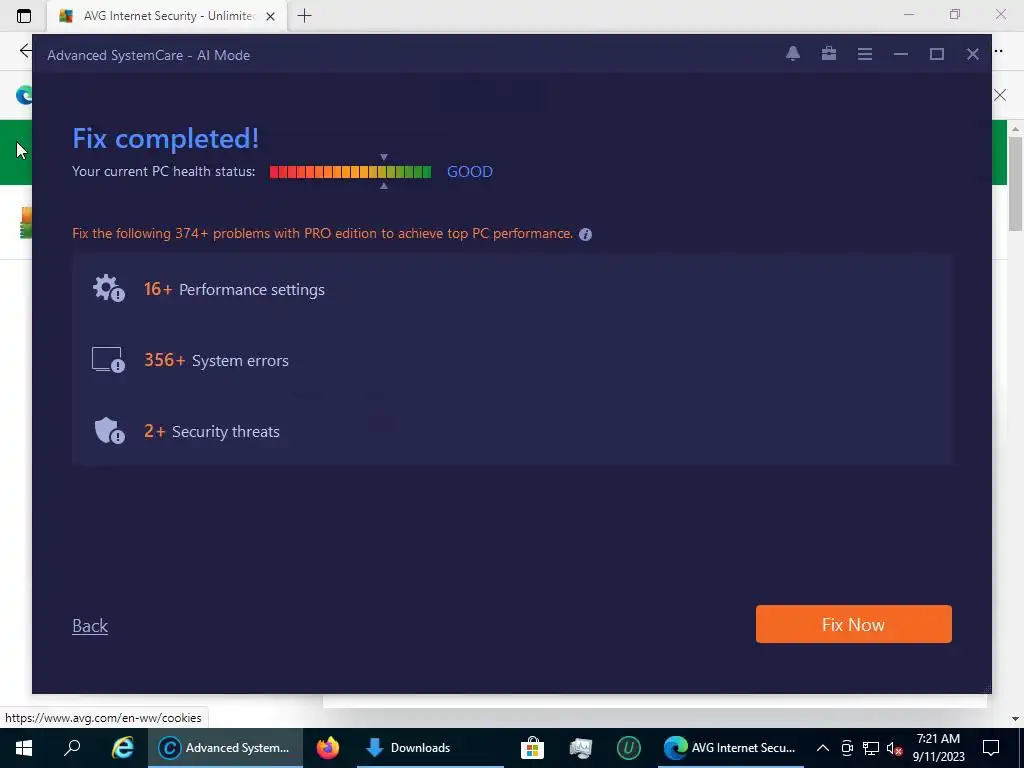The image size is (1024, 768).
Task: Switch to AVG Internet Security Edge taskbar button
Action: pyautogui.click(x=731, y=748)
